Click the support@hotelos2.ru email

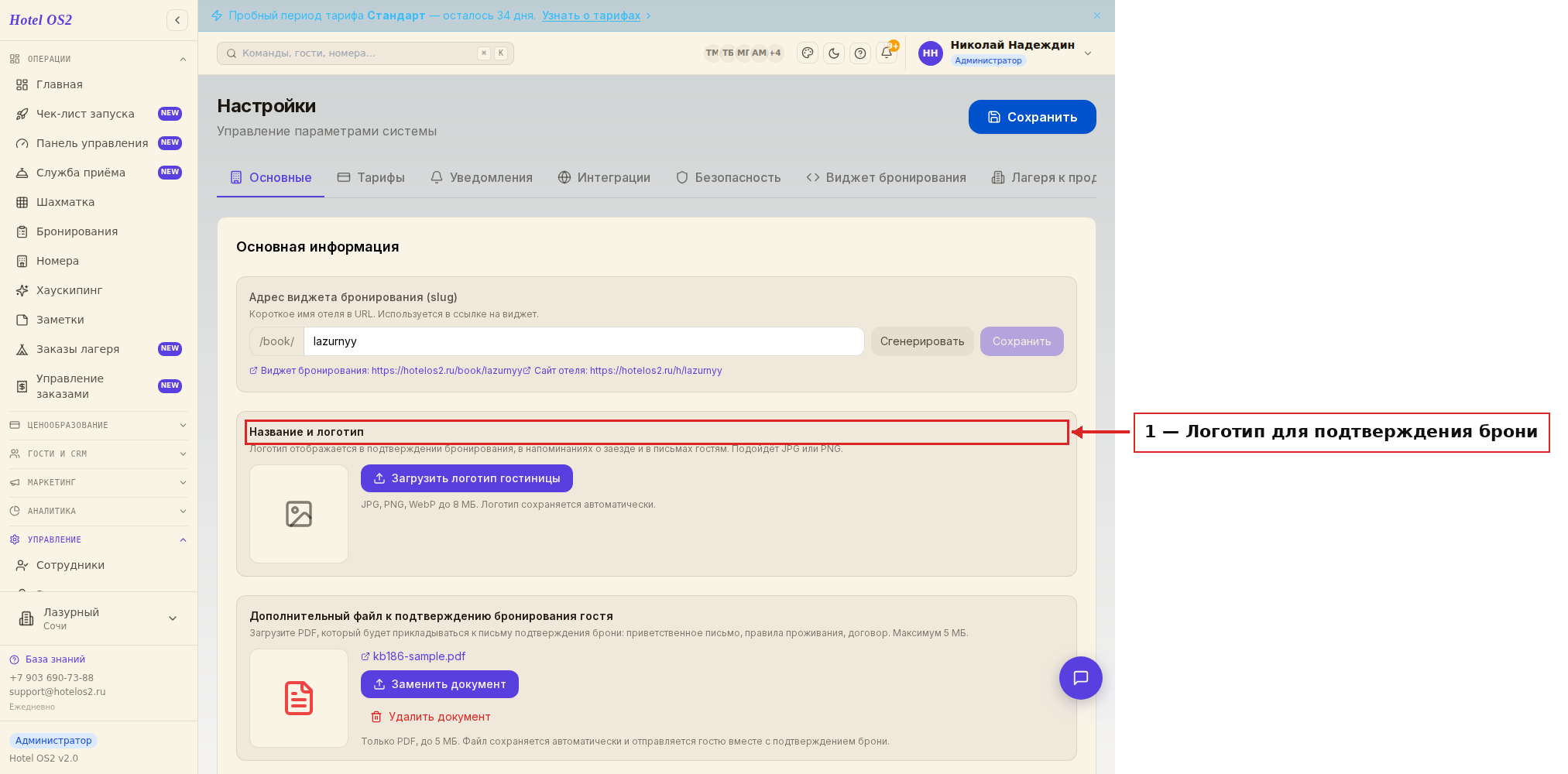point(57,692)
